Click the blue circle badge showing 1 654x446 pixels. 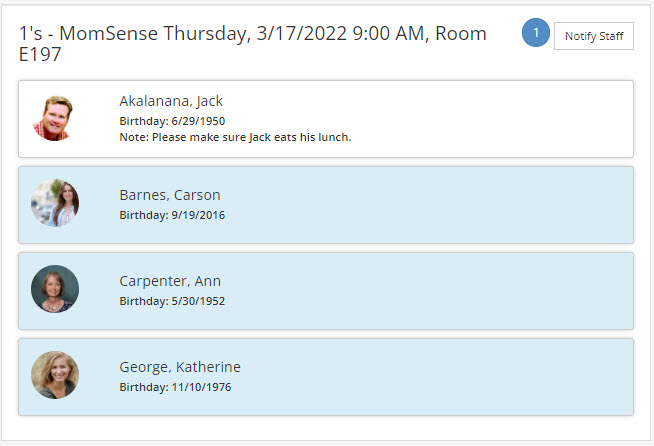click(536, 33)
